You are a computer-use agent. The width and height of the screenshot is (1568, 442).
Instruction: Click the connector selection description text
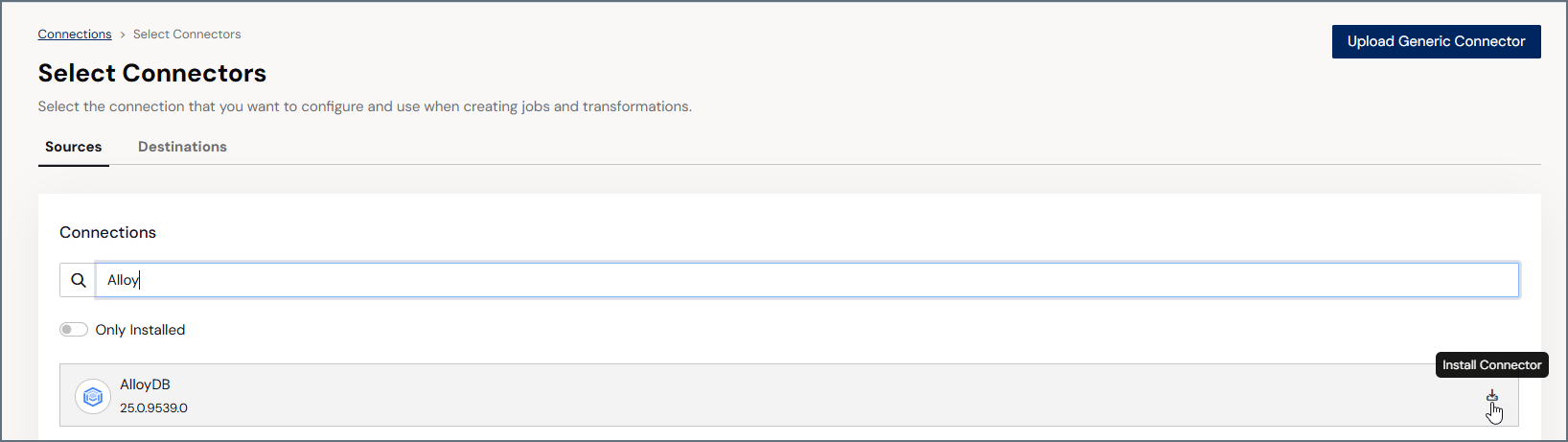tap(364, 106)
